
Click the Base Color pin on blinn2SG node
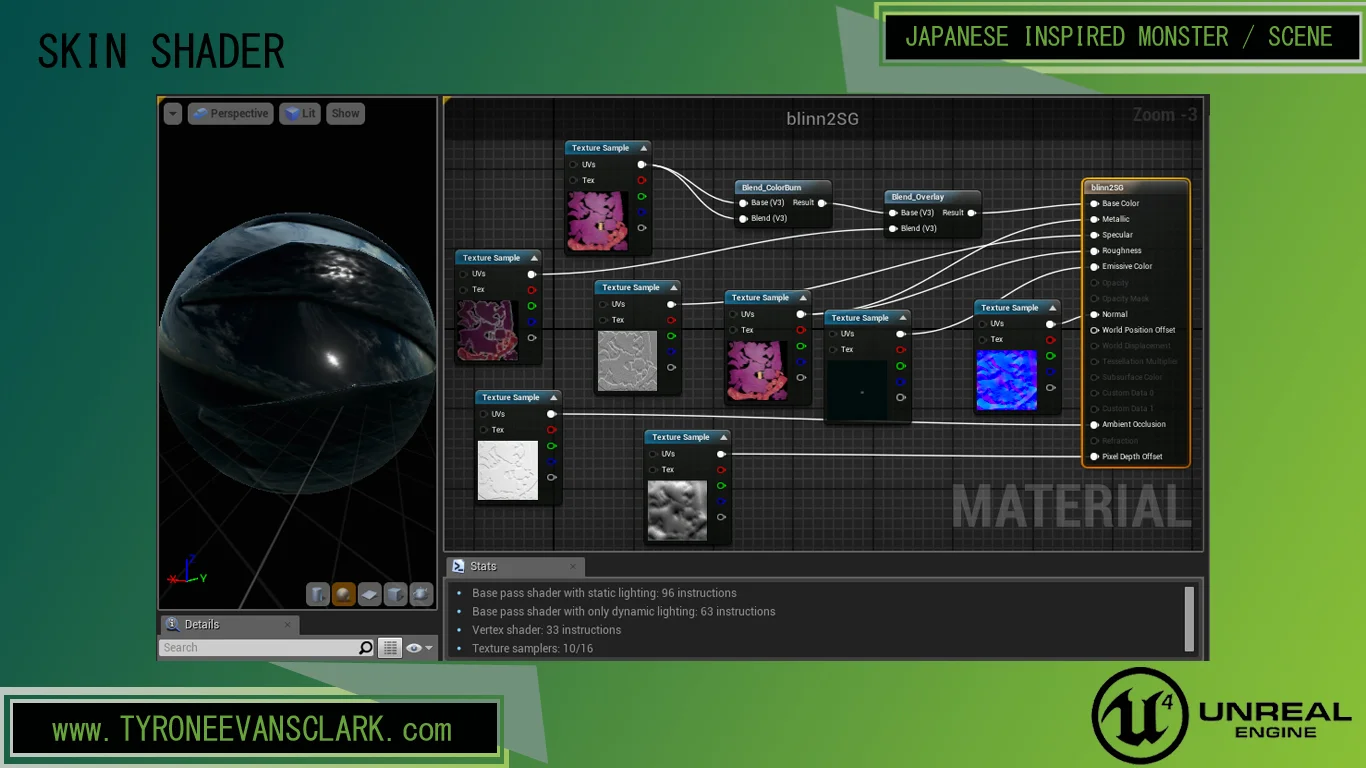1092,203
